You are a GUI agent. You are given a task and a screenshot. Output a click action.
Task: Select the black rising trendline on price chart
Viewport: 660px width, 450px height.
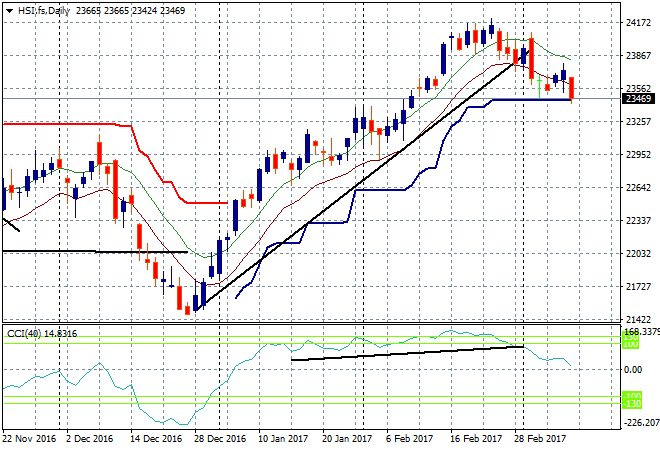[x=362, y=181]
